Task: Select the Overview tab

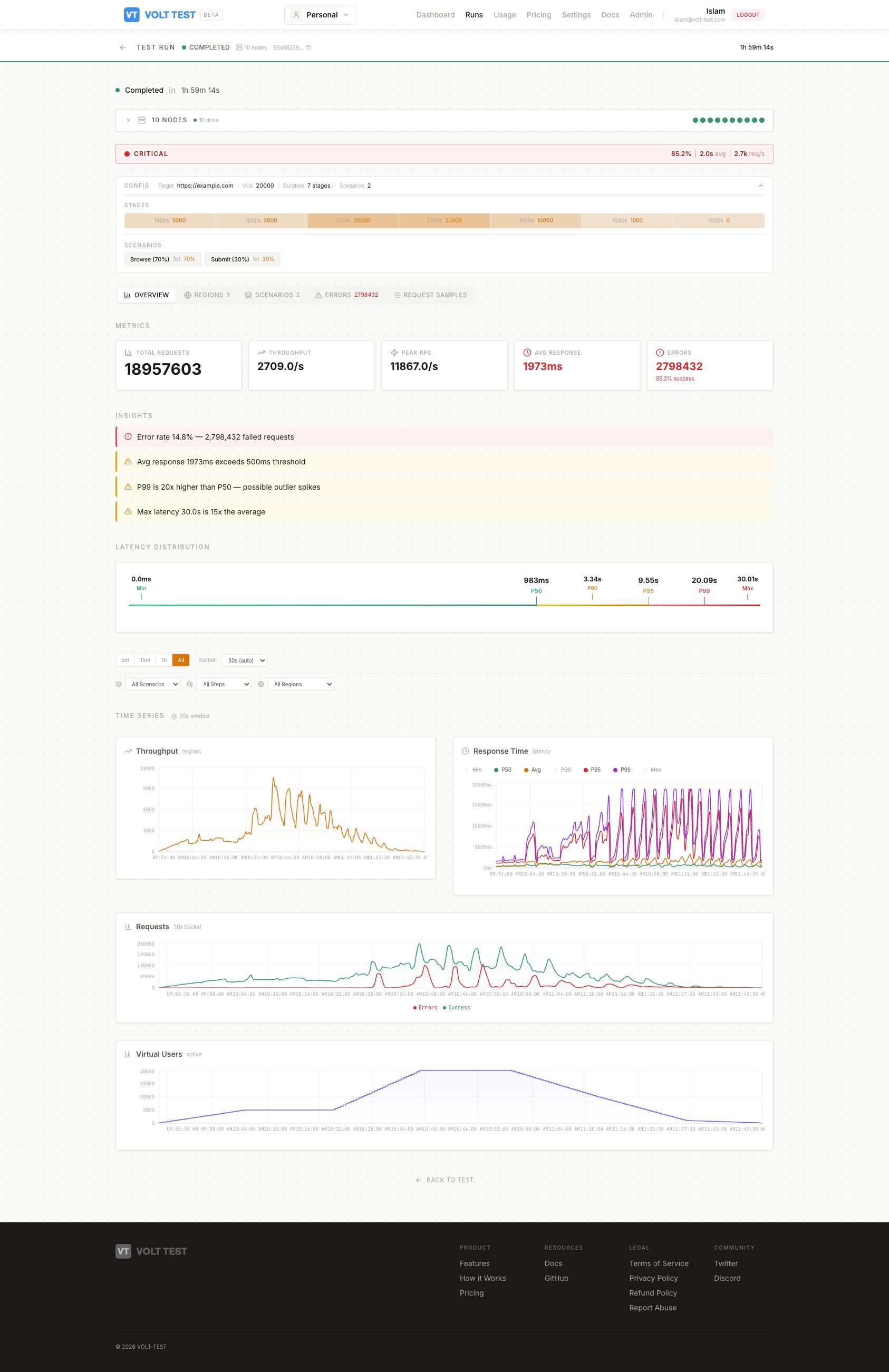Action: click(x=147, y=295)
